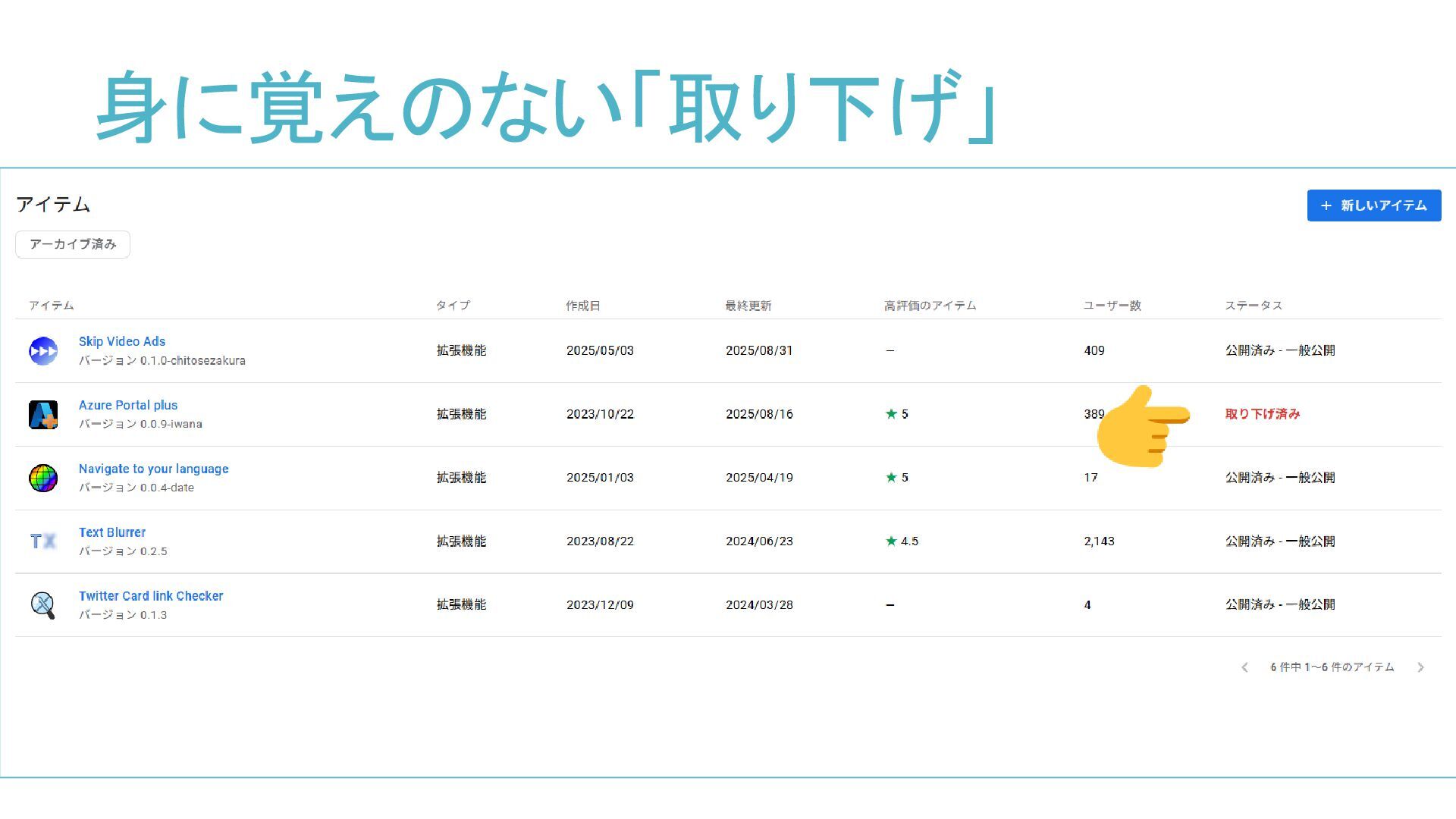Open the Text Blurrer link
Screen dimensions: 1456x819
point(112,532)
